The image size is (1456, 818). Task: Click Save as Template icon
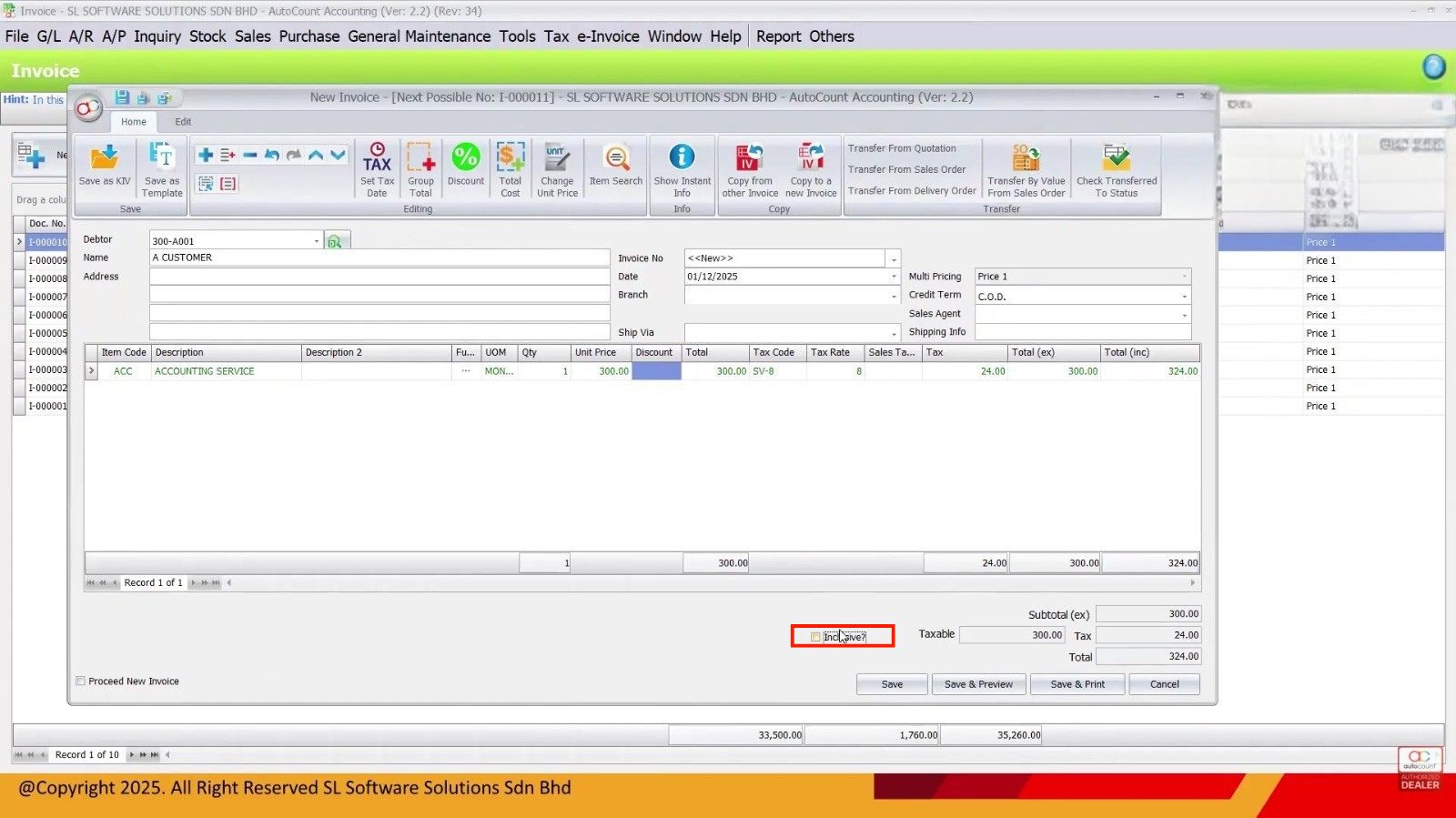coord(162,170)
